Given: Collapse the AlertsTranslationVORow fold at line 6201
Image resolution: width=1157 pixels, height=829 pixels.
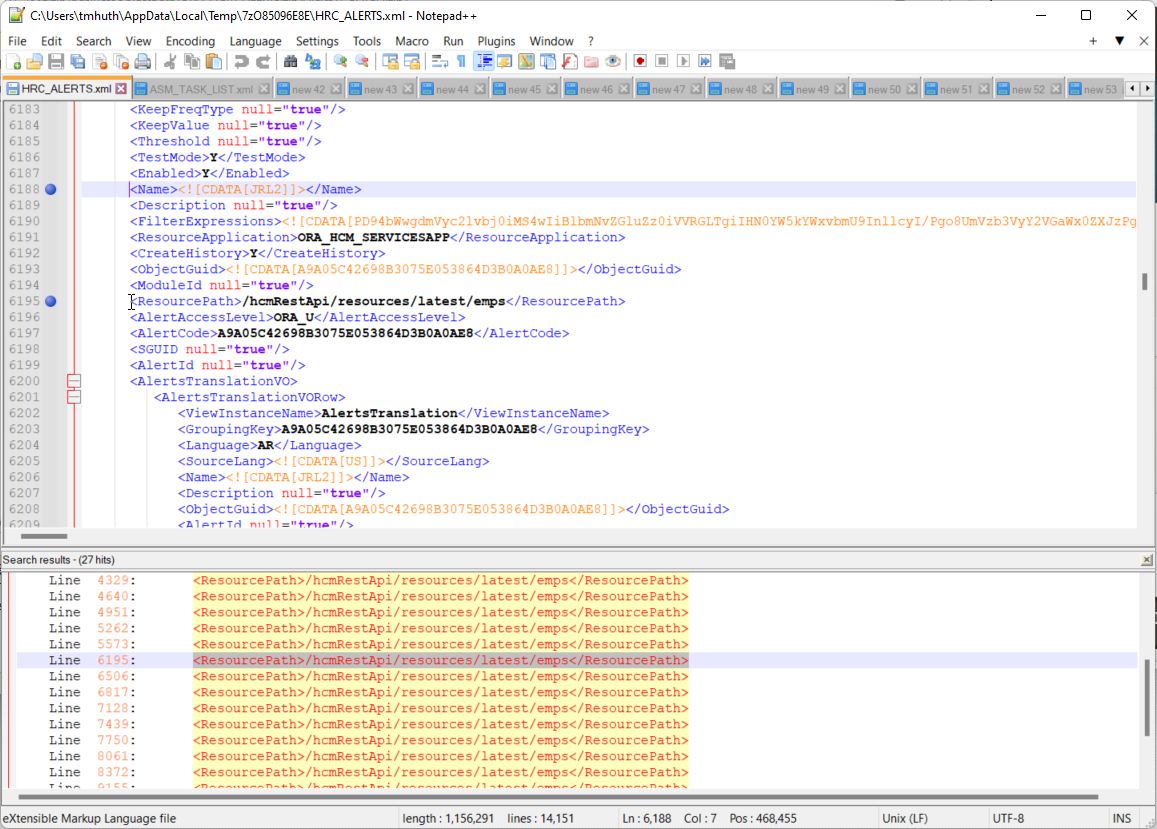Looking at the screenshot, I should (73, 397).
